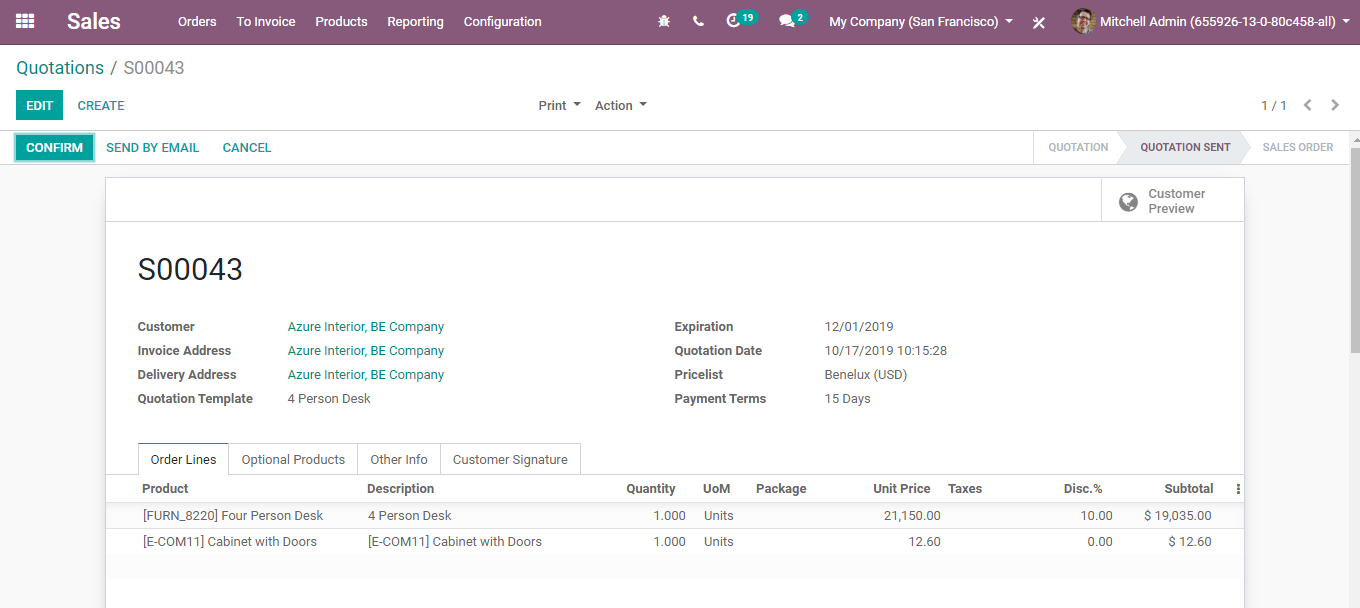Go to next record arrow

(1335, 105)
